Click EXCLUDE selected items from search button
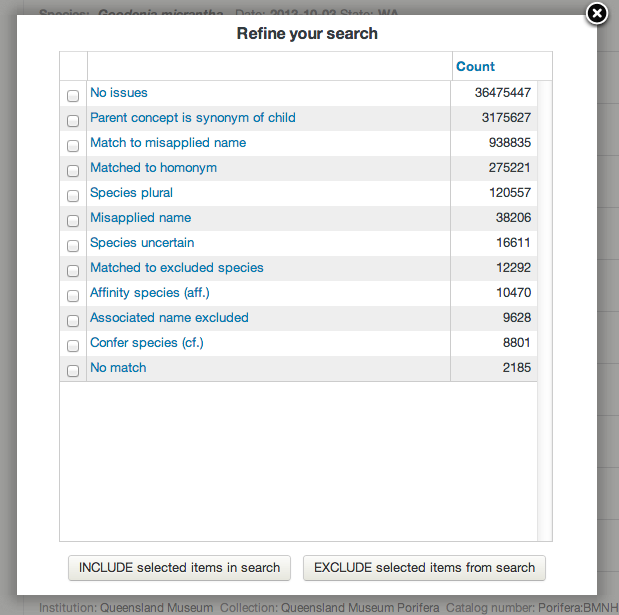Image resolution: width=619 pixels, height=615 pixels. tap(424, 567)
